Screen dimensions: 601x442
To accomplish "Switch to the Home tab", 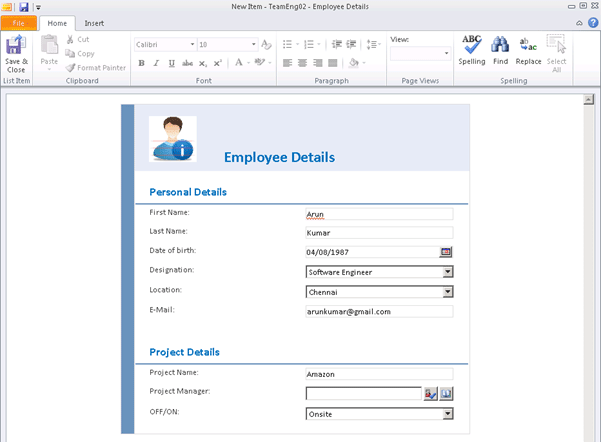I will (x=57, y=23).
